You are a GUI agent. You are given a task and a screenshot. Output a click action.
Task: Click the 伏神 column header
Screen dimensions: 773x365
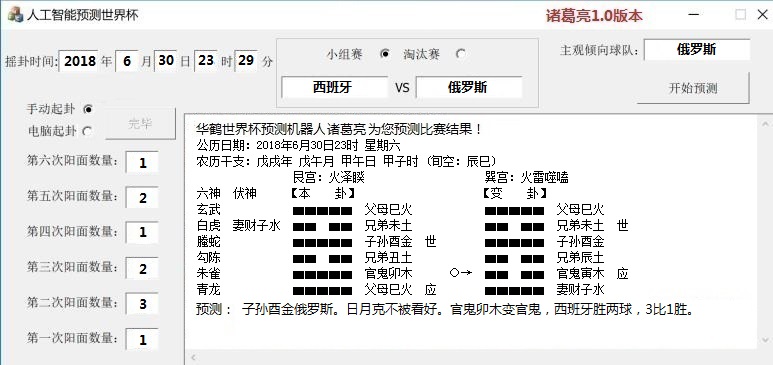click(x=245, y=193)
